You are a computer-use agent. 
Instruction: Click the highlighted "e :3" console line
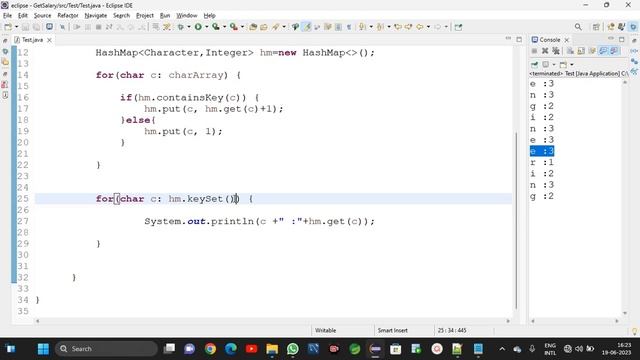(542, 151)
